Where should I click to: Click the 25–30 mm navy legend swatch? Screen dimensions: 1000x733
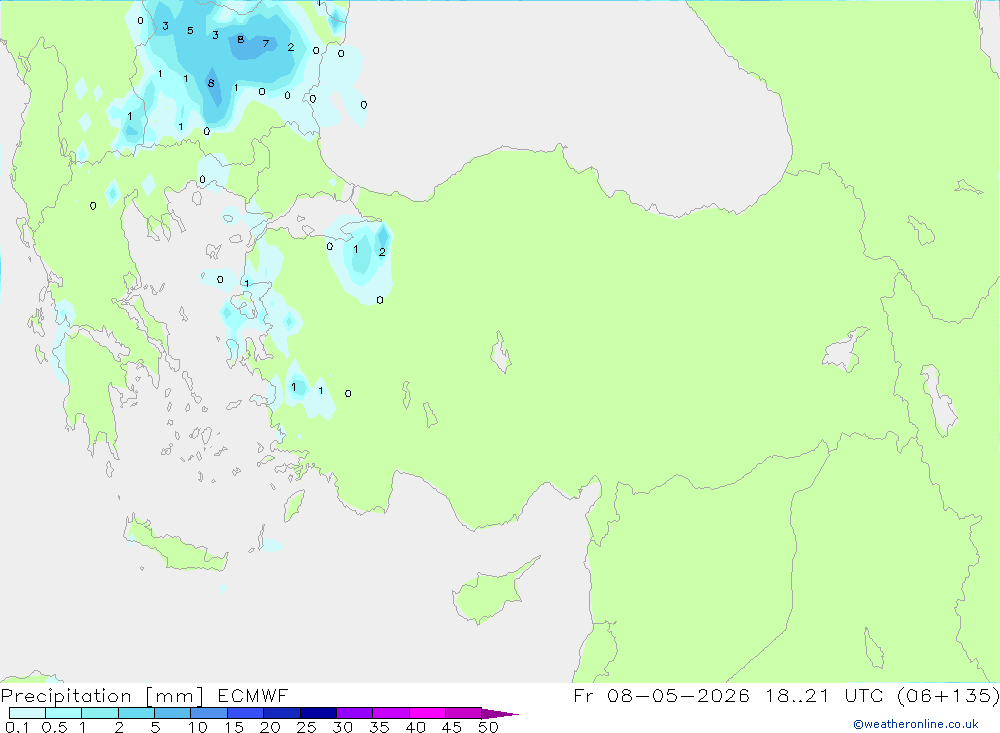318,713
